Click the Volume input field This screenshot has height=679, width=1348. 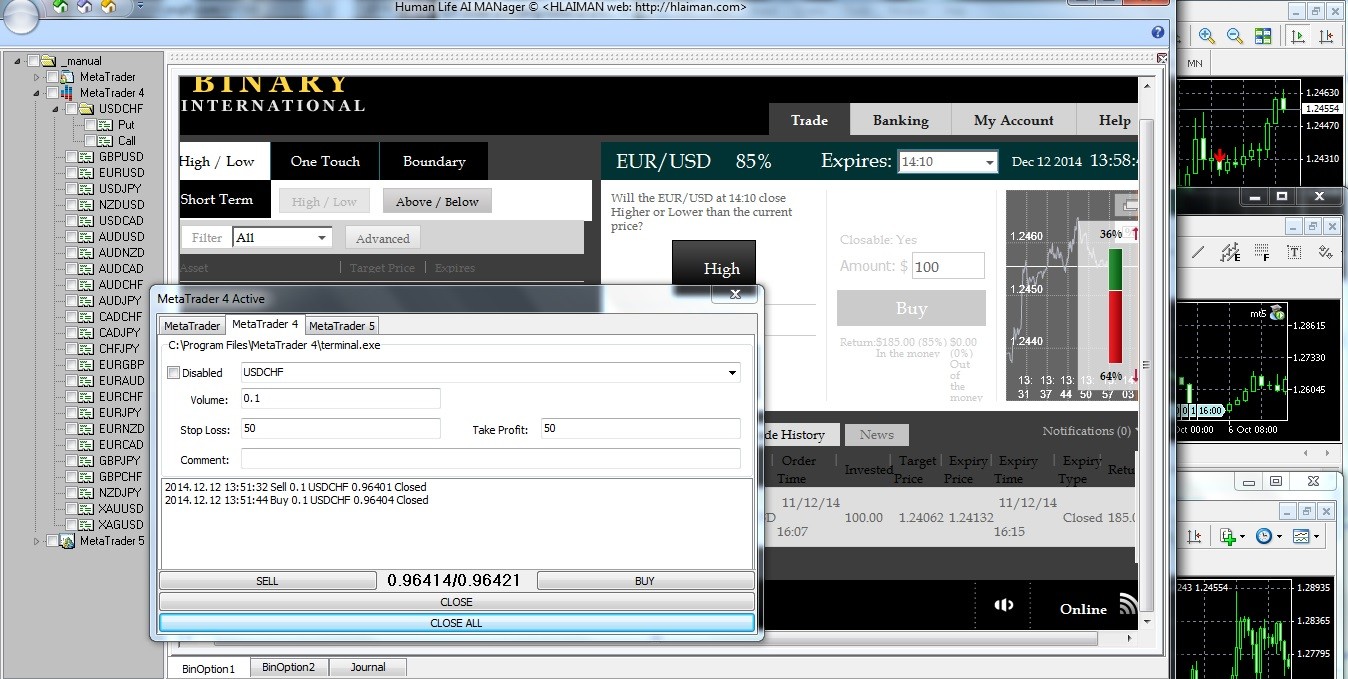[x=341, y=399]
